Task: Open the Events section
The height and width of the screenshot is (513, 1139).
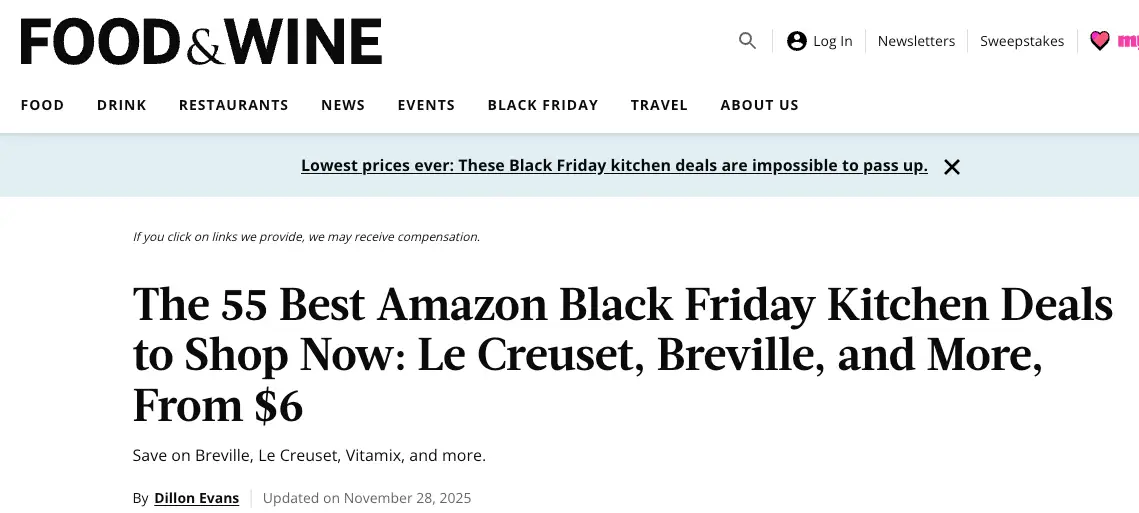Action: coord(426,105)
